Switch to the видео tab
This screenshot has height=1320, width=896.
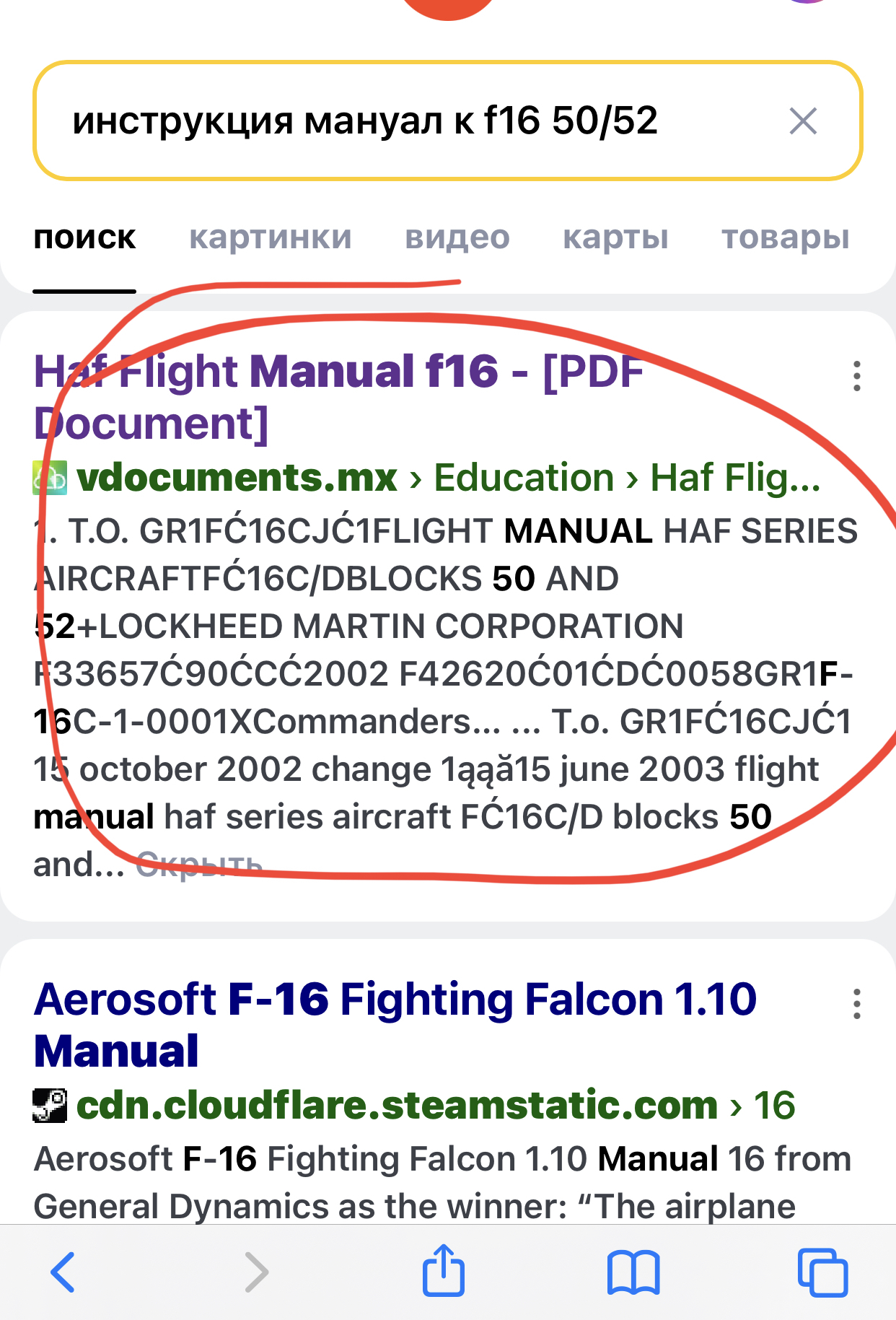(457, 238)
